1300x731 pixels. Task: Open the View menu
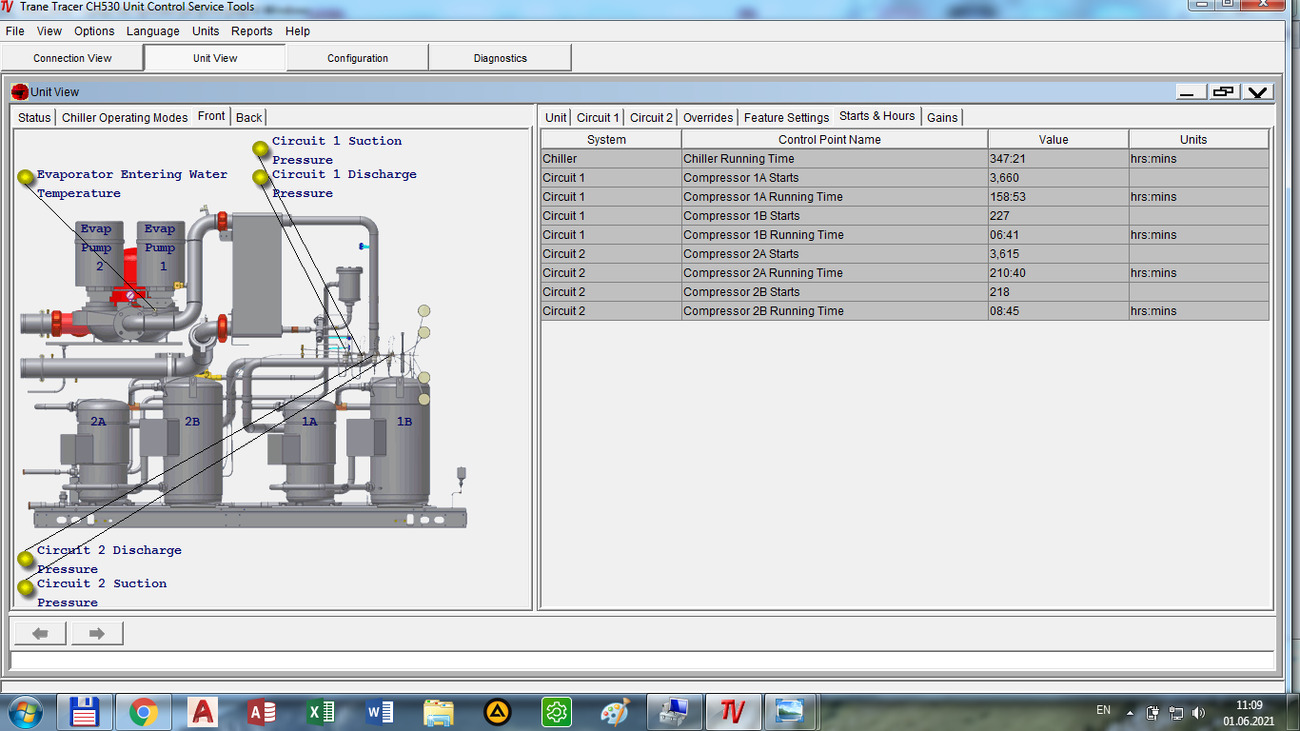[x=49, y=31]
